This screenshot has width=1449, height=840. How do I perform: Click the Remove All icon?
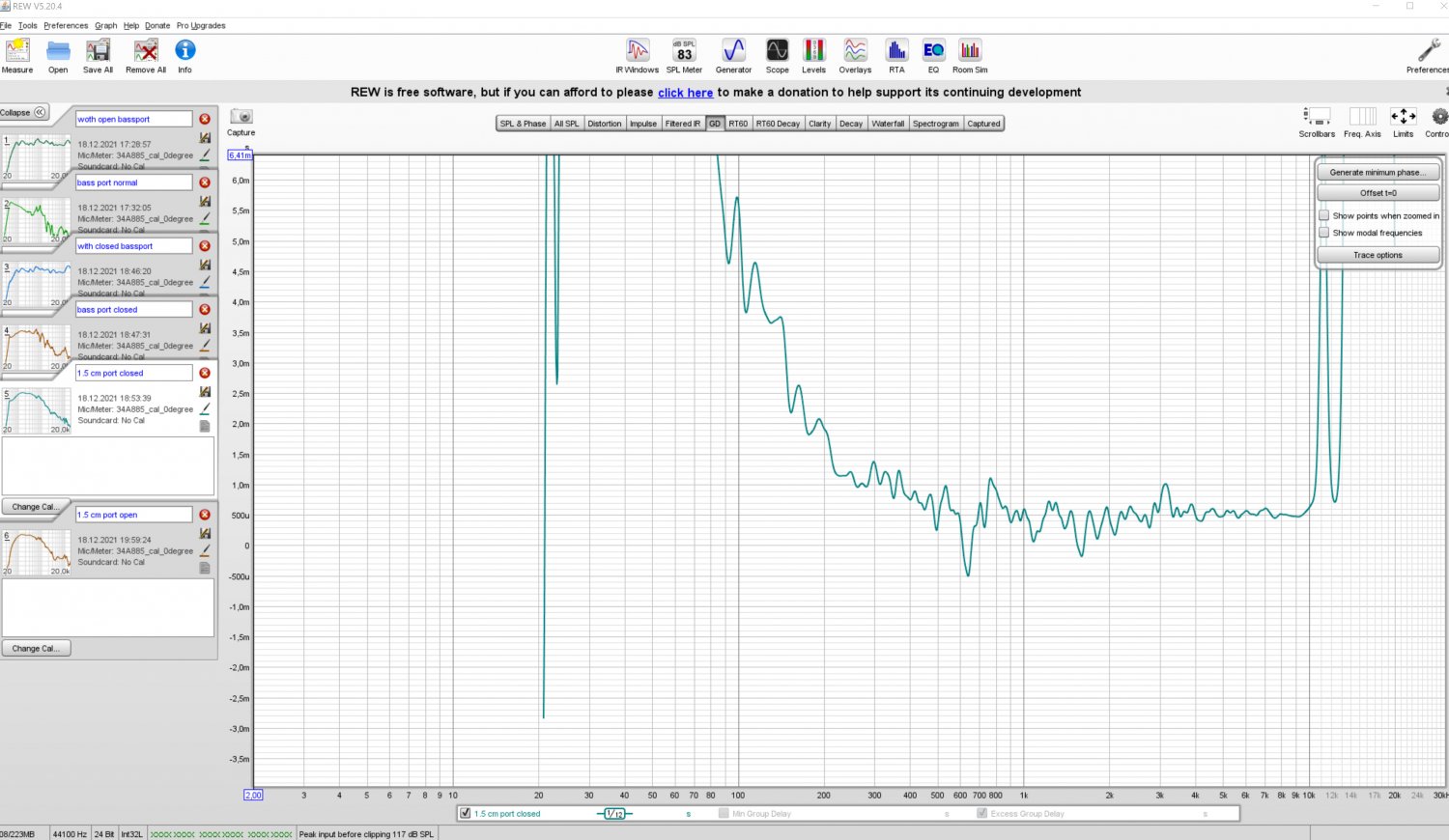coord(146,56)
